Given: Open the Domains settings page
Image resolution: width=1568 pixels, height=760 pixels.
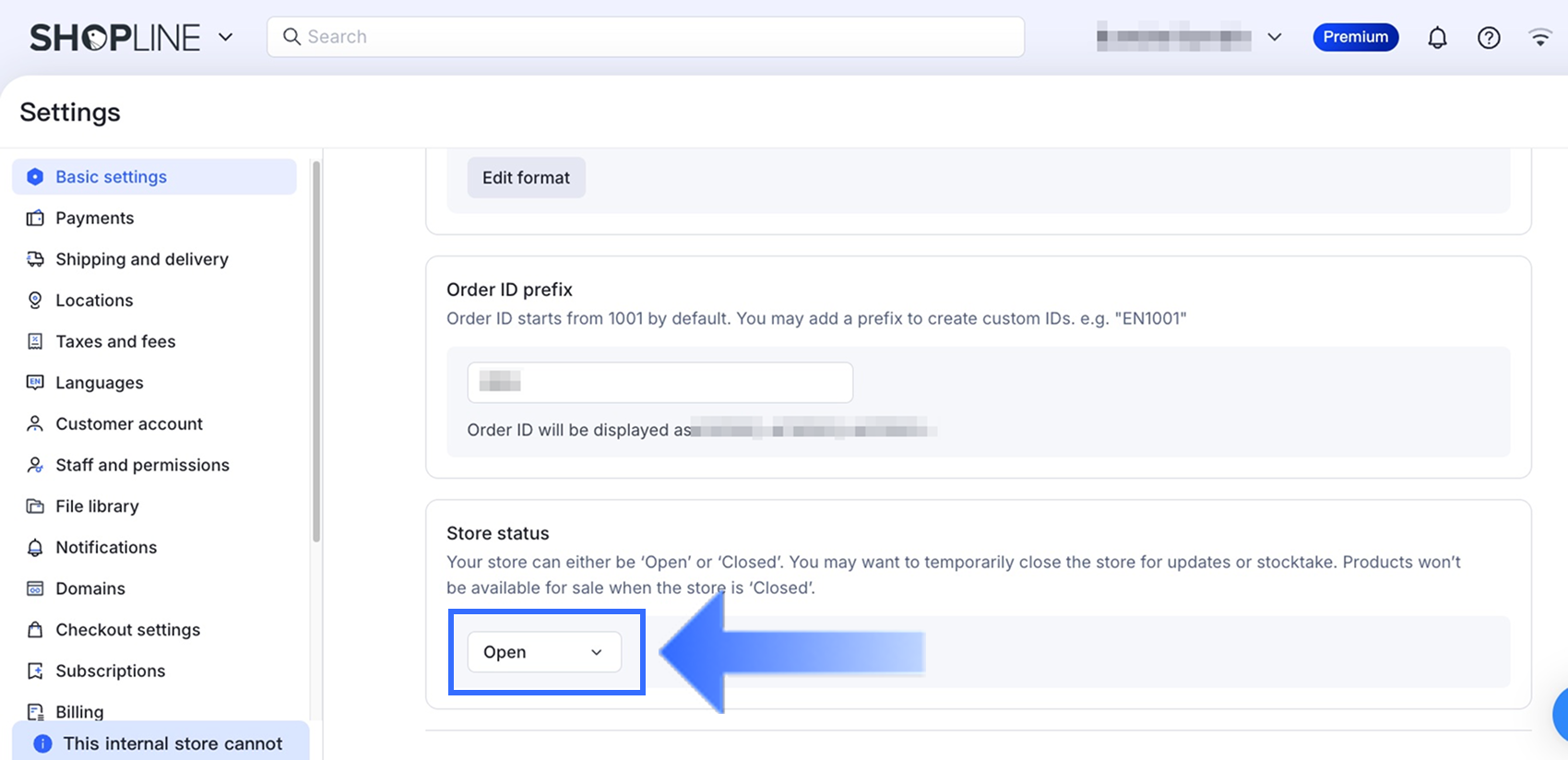Looking at the screenshot, I should (x=90, y=588).
